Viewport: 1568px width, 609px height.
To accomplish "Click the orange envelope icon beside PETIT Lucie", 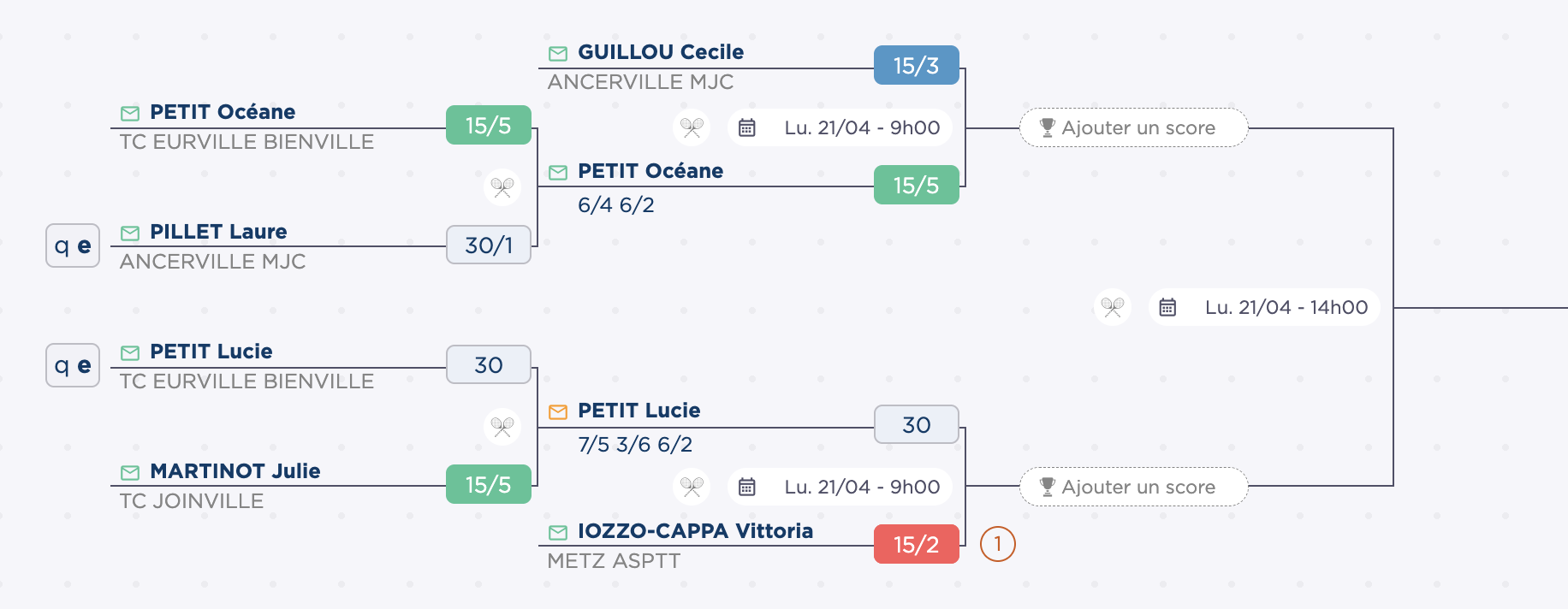I will coord(558,412).
